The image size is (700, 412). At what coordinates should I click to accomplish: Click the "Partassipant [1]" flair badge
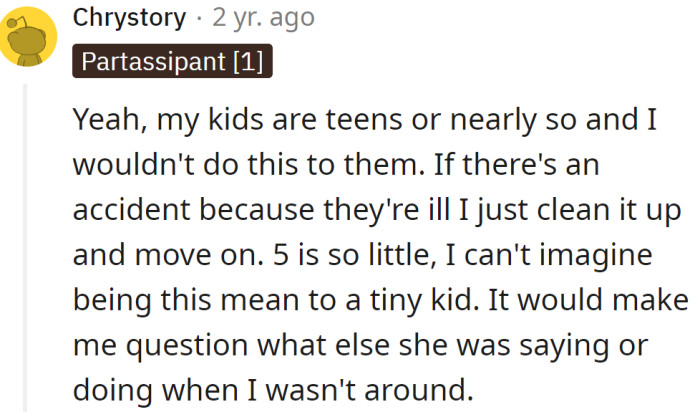click(x=172, y=62)
